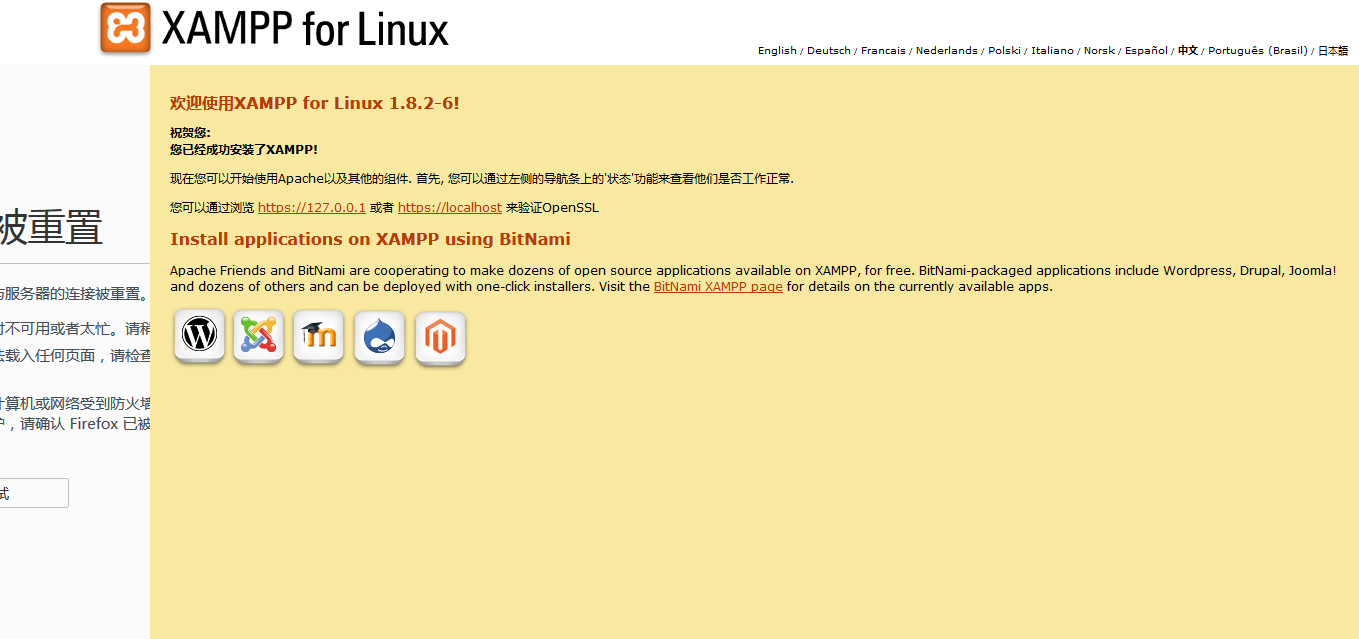The height and width of the screenshot is (639, 1359).
Task: Click the XAMPP for Linux header title
Action: (x=305, y=29)
